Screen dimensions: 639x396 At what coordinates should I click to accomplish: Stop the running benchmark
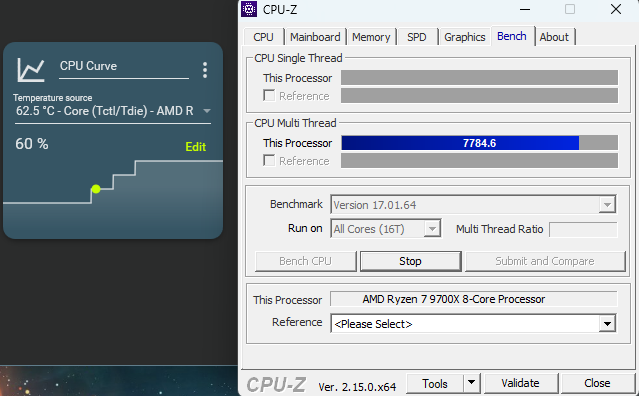coord(410,261)
